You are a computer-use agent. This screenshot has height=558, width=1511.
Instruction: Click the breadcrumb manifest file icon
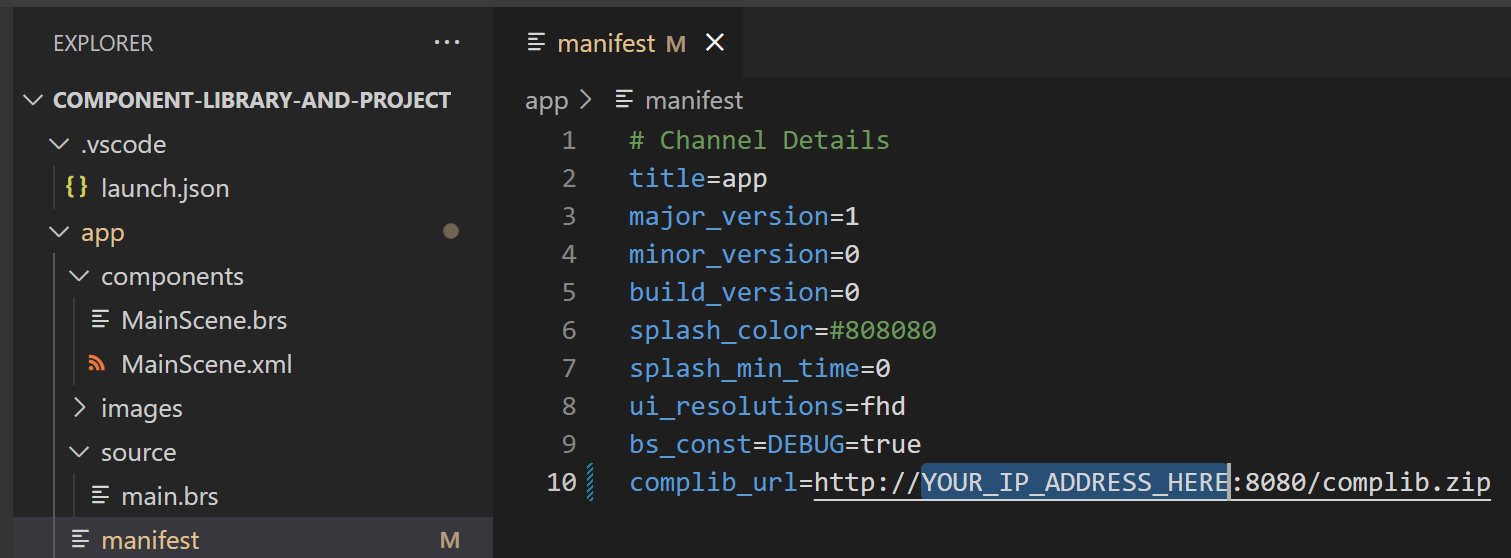pos(625,100)
